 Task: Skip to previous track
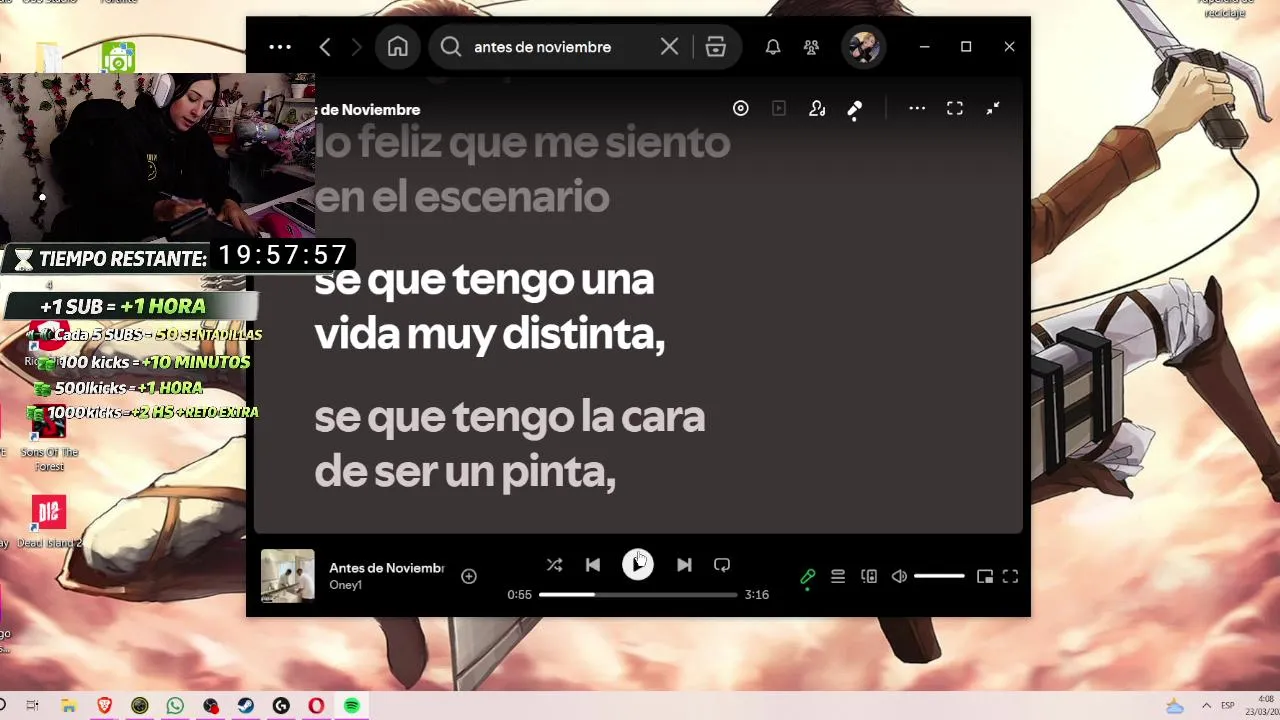(592, 565)
